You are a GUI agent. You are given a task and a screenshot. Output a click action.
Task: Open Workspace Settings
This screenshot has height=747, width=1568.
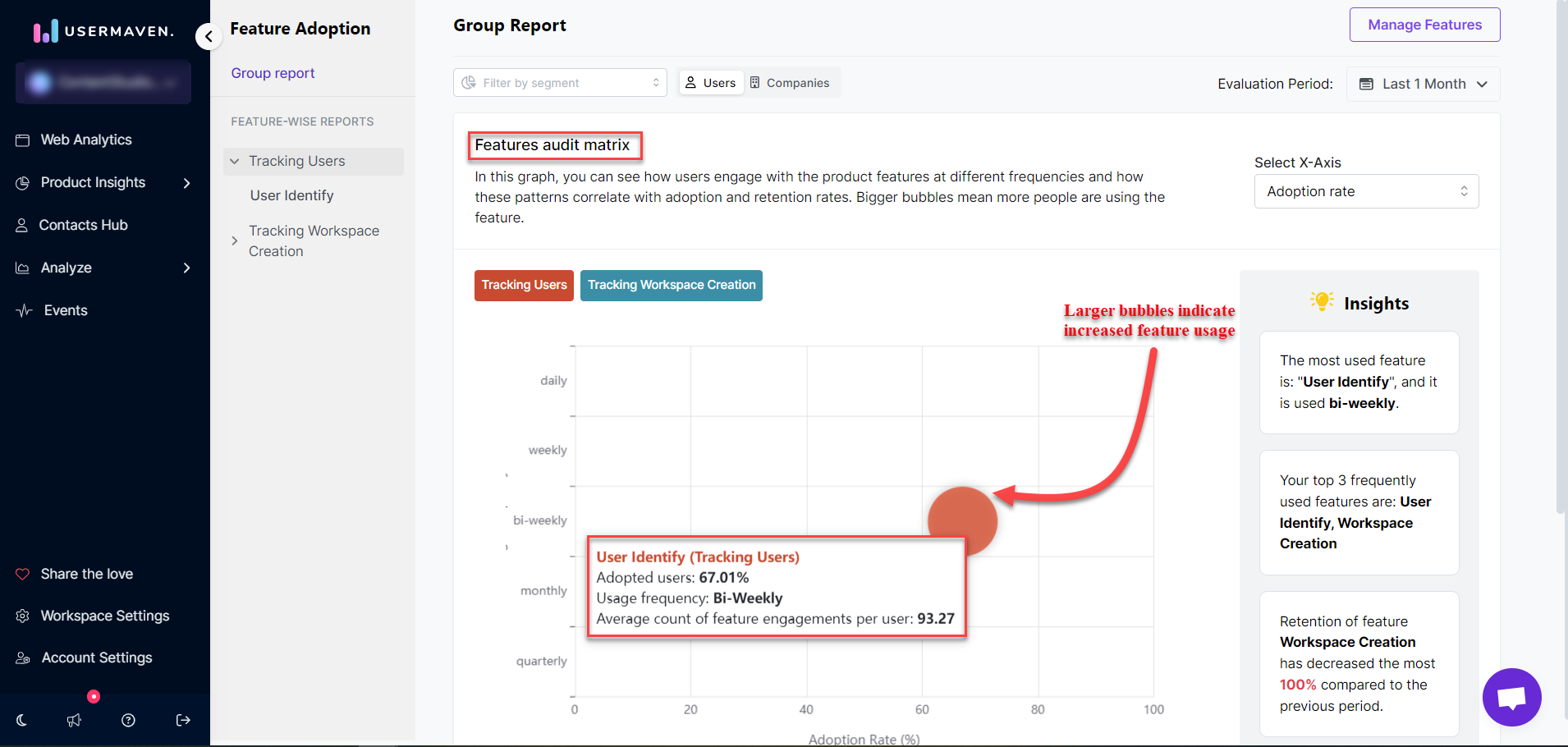pos(104,616)
